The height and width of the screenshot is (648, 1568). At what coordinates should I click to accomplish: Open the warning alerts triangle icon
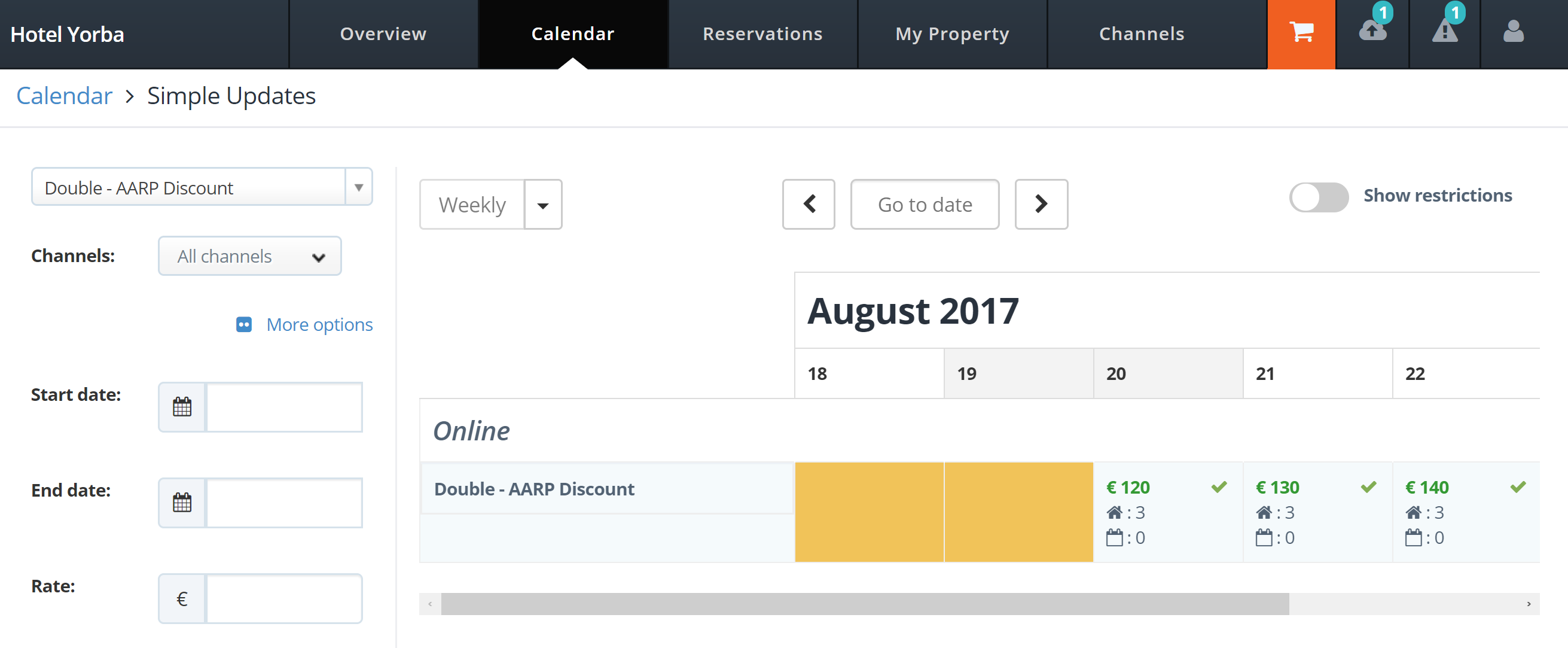1444,31
